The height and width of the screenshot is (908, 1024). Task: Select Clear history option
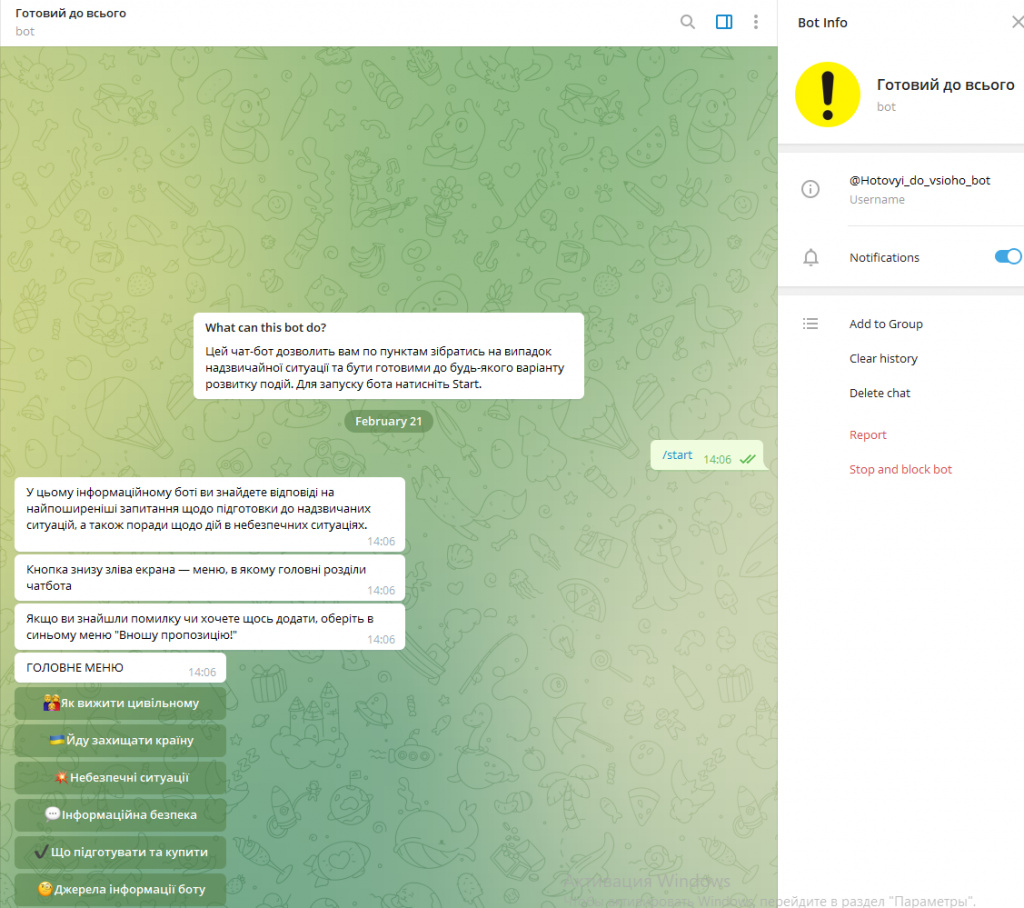[x=883, y=359]
